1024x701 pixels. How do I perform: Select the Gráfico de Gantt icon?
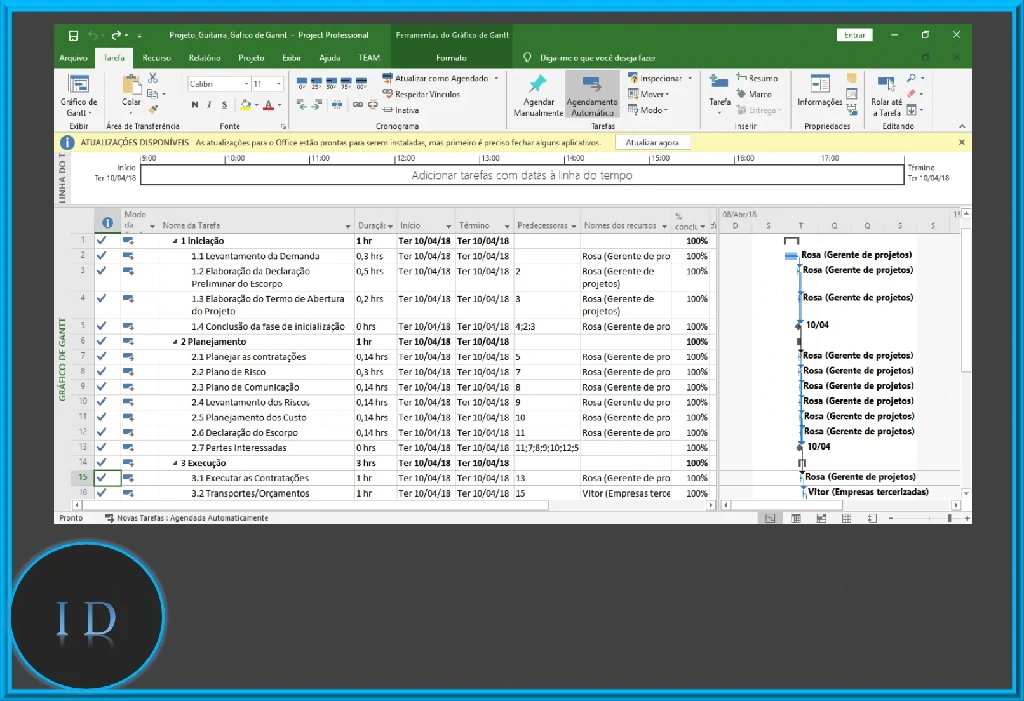[x=78, y=83]
